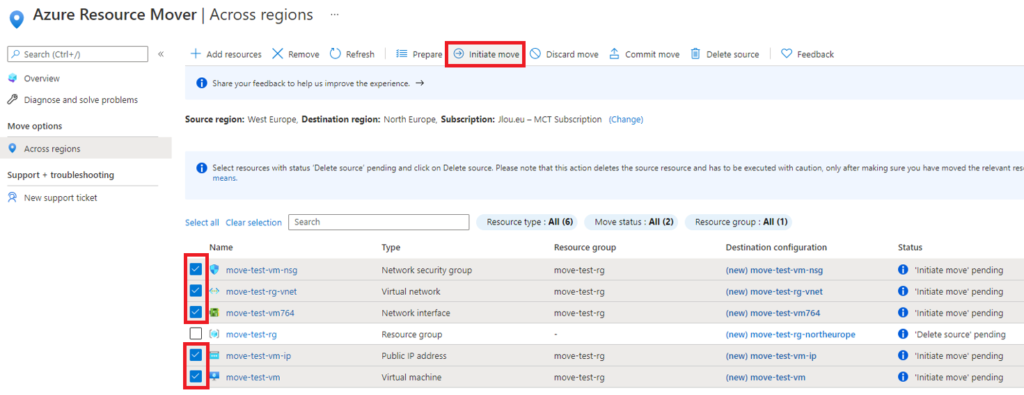Open Diagnose and solve problems
This screenshot has height=395, width=1024.
click(72, 100)
